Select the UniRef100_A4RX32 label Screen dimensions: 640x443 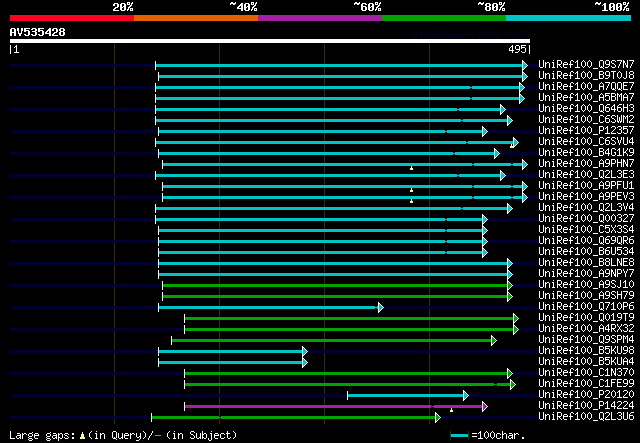coord(586,329)
